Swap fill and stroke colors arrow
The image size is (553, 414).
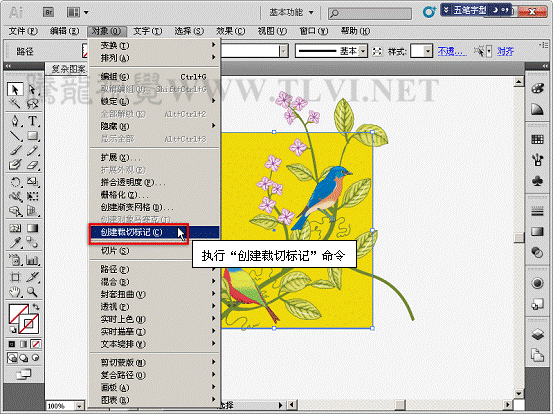36,307
